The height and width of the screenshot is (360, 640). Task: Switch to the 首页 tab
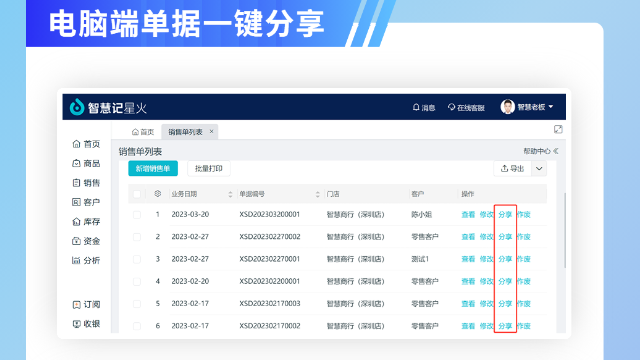[x=143, y=132]
